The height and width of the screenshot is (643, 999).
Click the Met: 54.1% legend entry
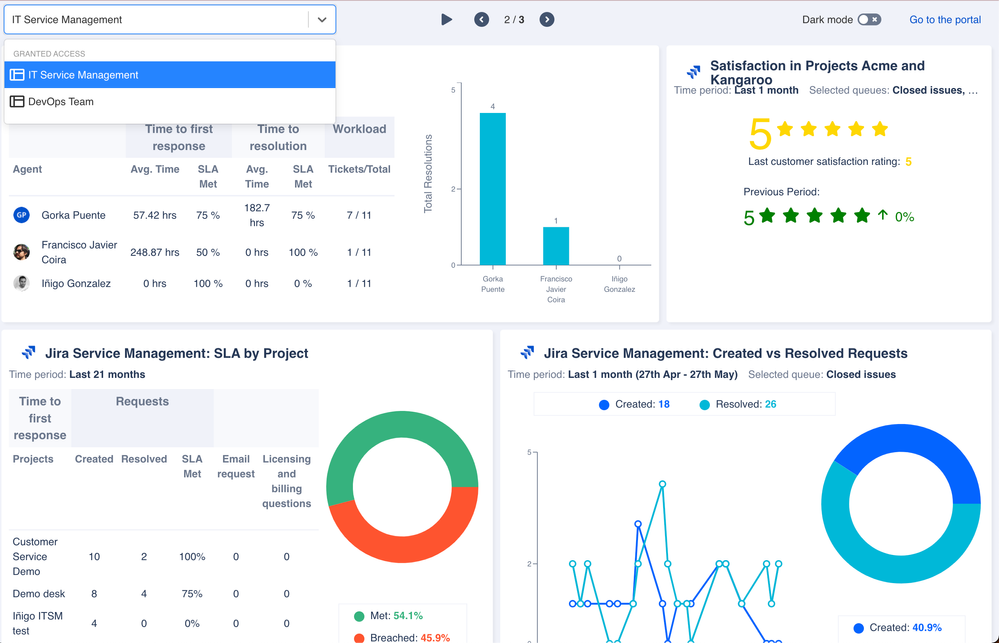[x=388, y=616]
